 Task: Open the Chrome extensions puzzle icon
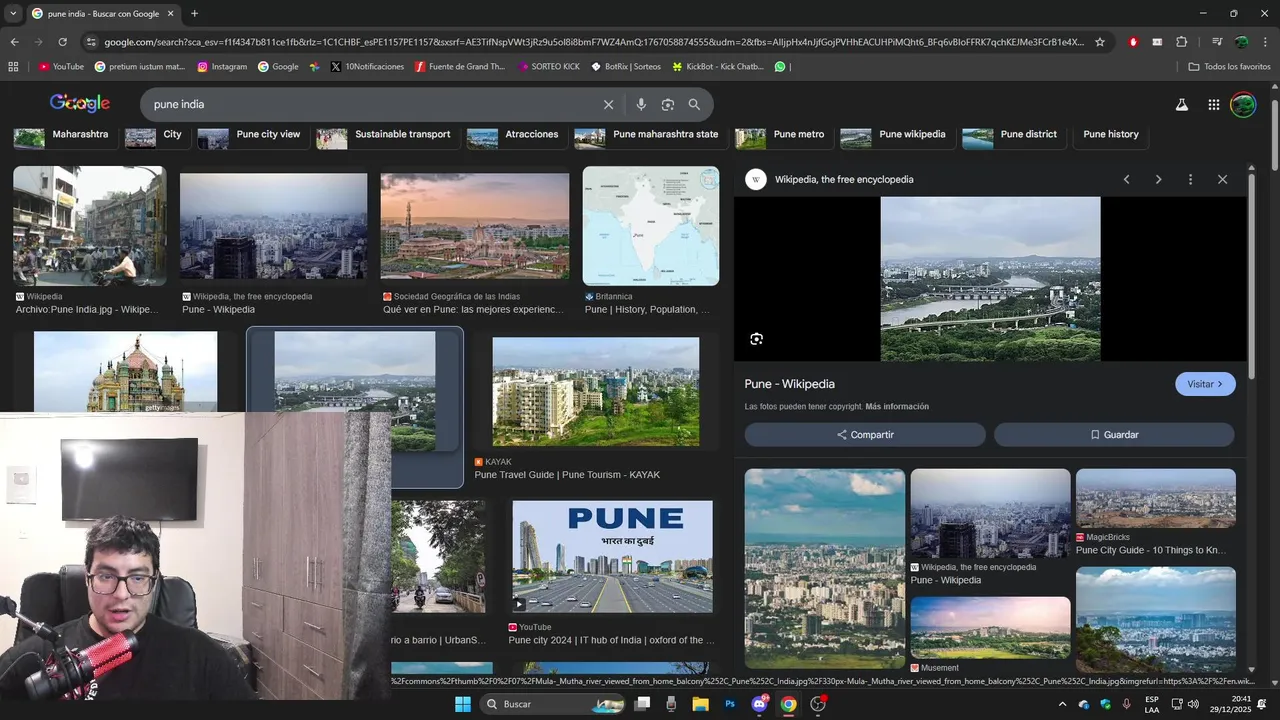point(1181,42)
